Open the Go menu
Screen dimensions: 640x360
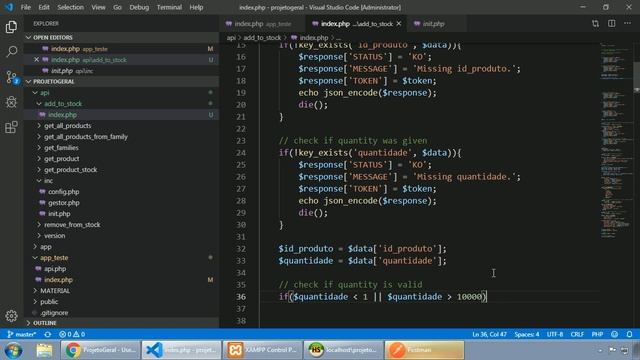pos(117,7)
